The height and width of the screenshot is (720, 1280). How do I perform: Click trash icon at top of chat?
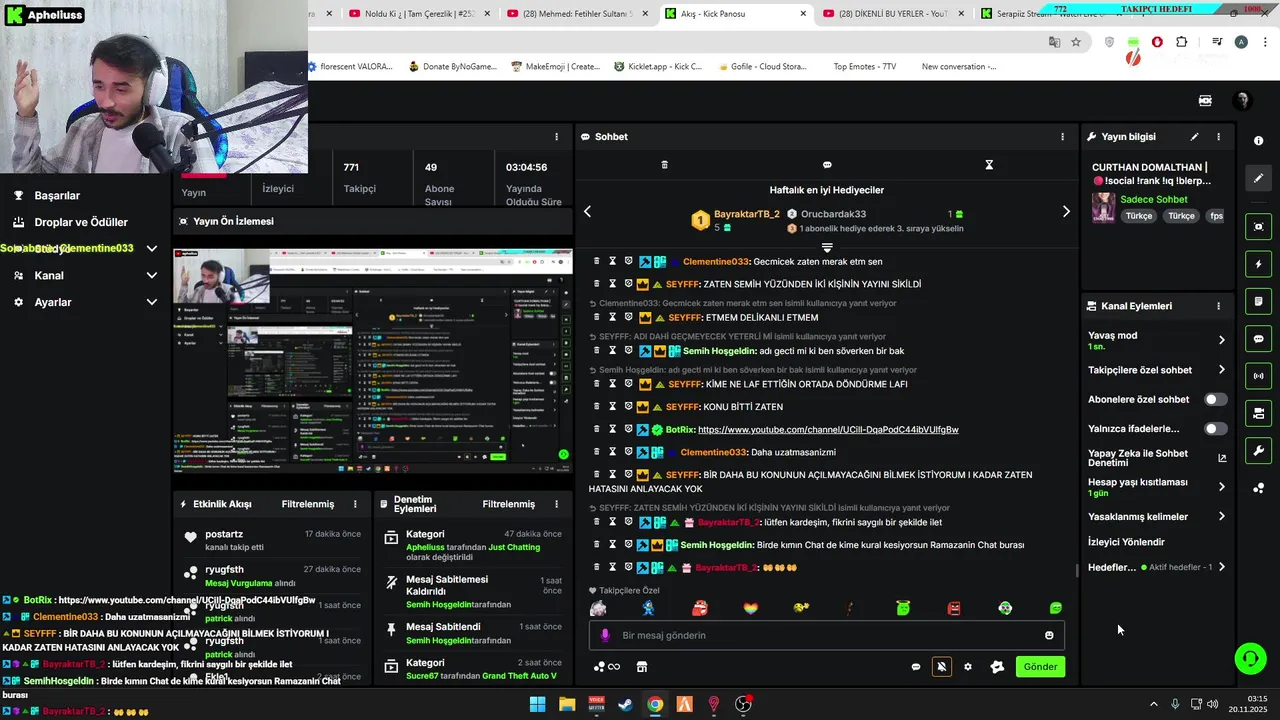coord(665,165)
